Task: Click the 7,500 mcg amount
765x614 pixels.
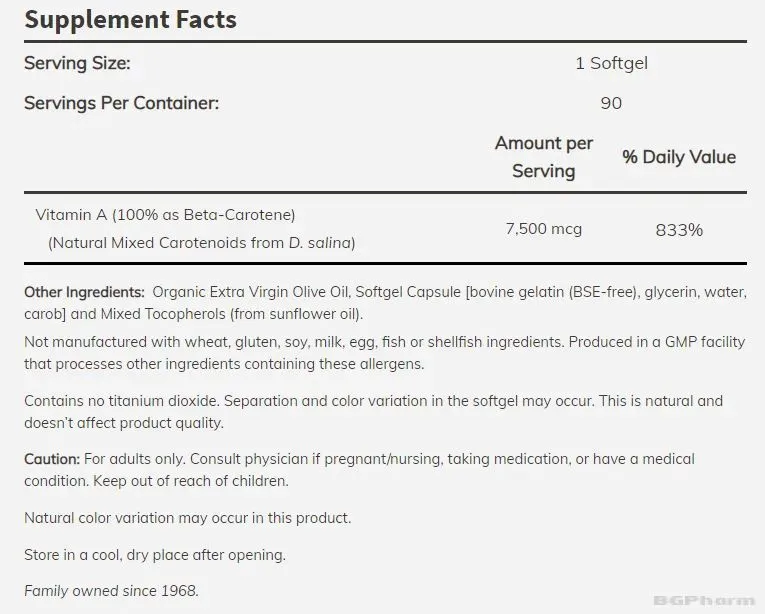Action: [x=544, y=228]
